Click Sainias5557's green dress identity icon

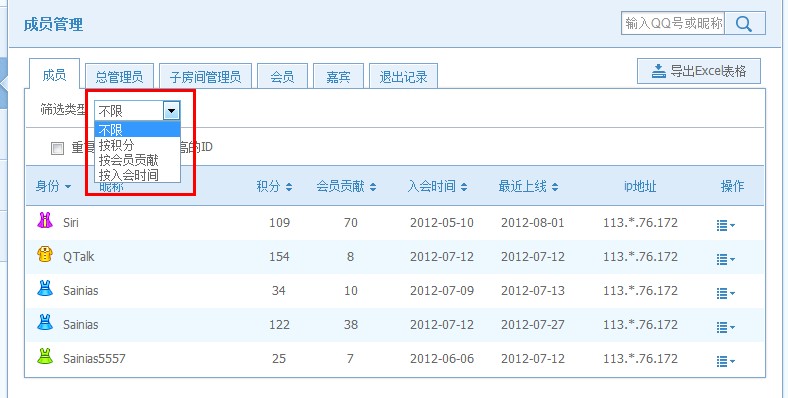click(45, 356)
